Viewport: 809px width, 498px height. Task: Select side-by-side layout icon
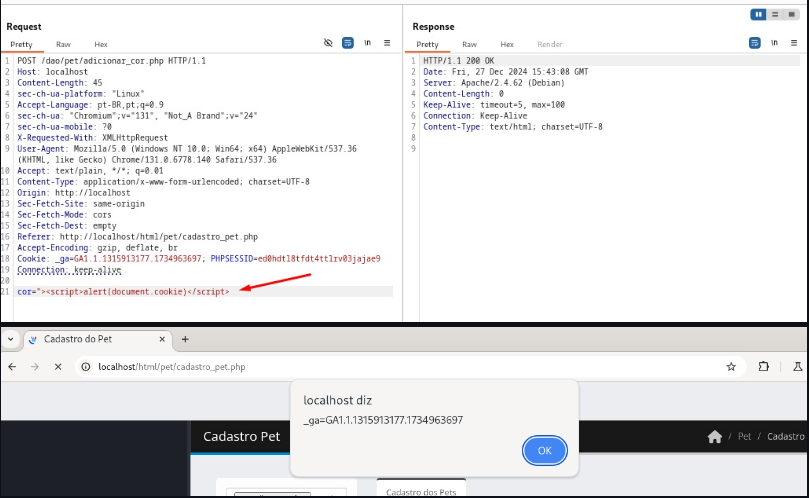(x=758, y=14)
